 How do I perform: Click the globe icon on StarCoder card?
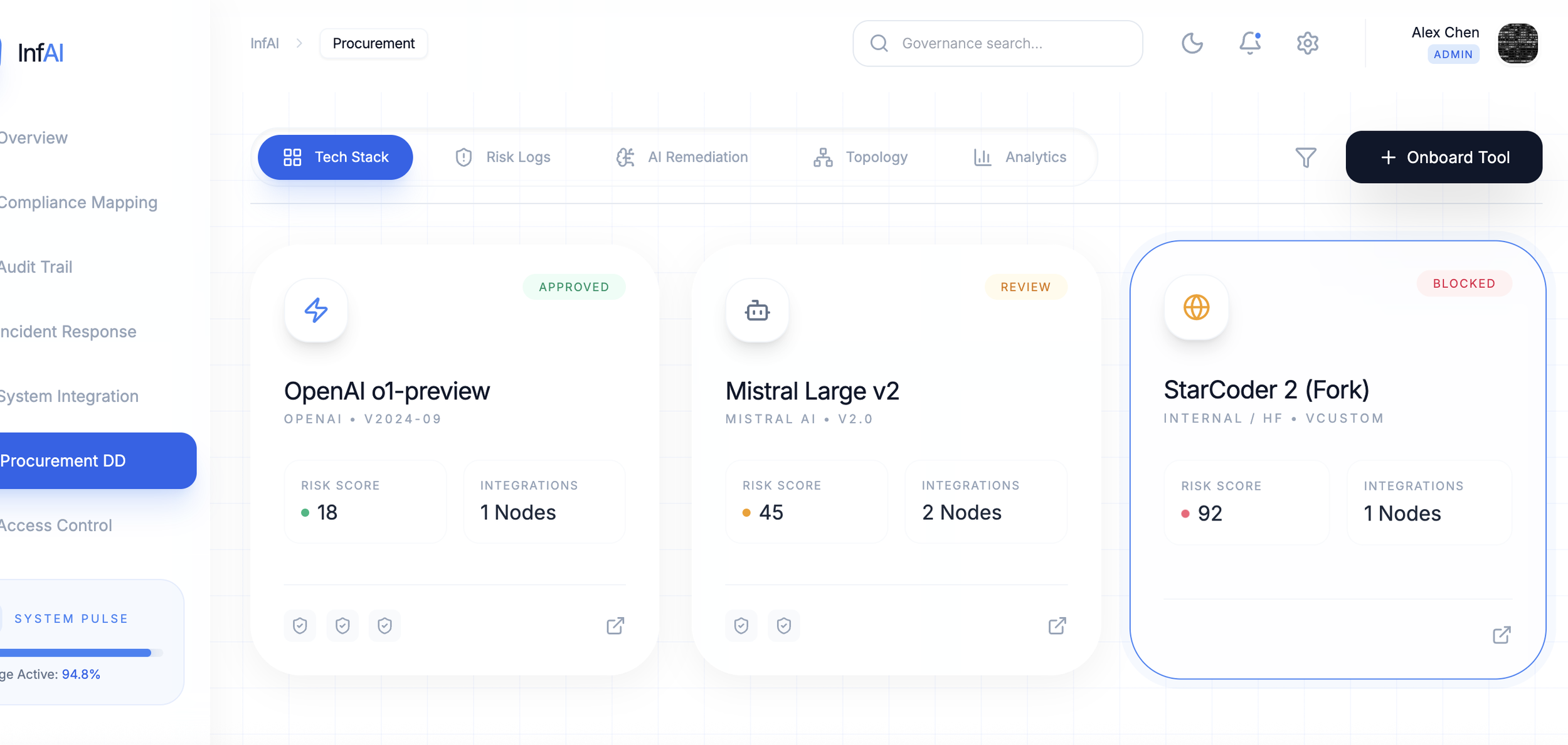click(1196, 307)
